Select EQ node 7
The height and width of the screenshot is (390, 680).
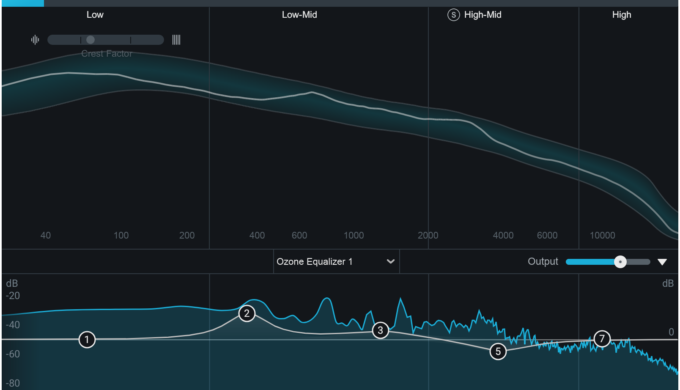tap(602, 338)
